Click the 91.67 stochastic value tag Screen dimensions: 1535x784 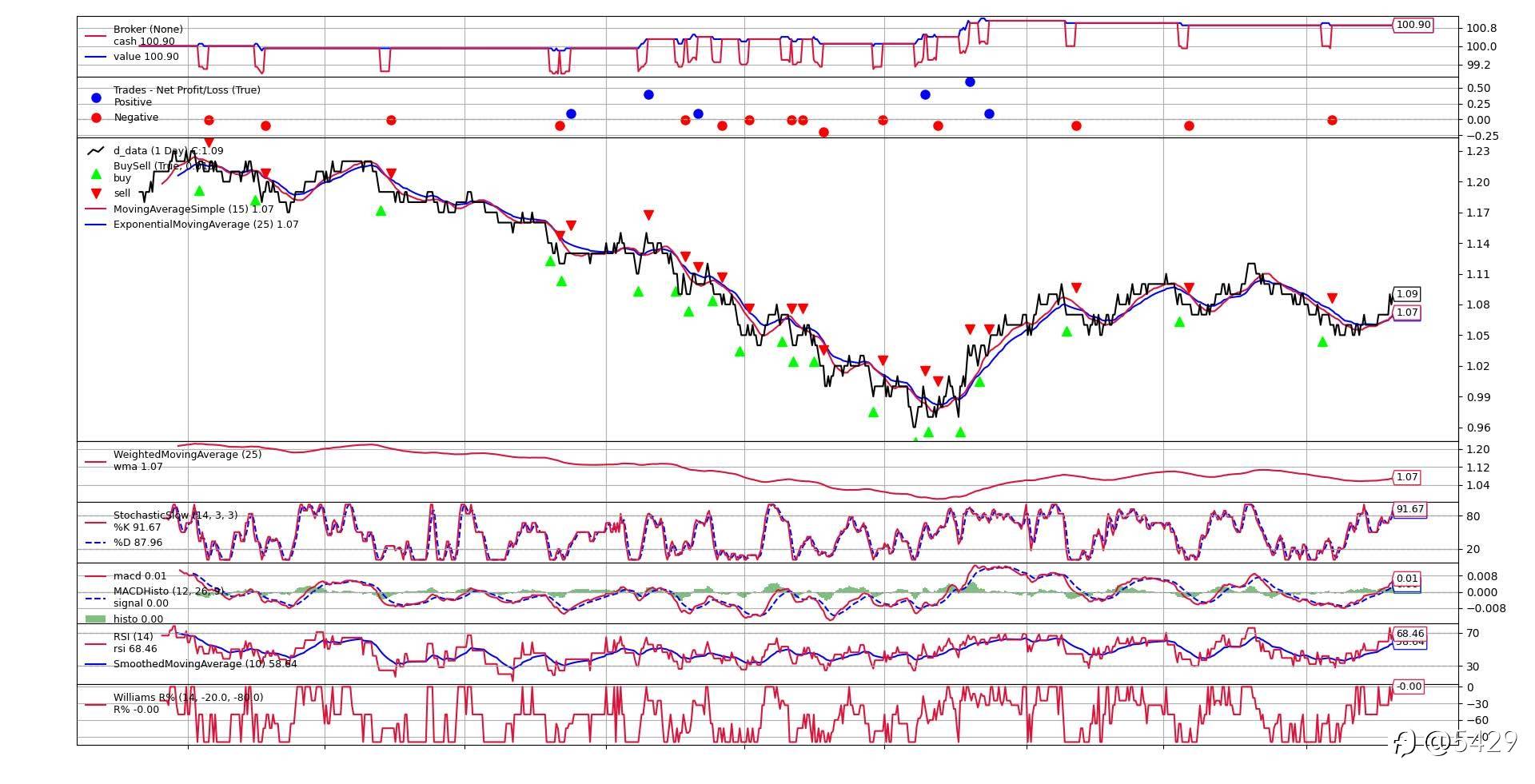tap(1409, 509)
